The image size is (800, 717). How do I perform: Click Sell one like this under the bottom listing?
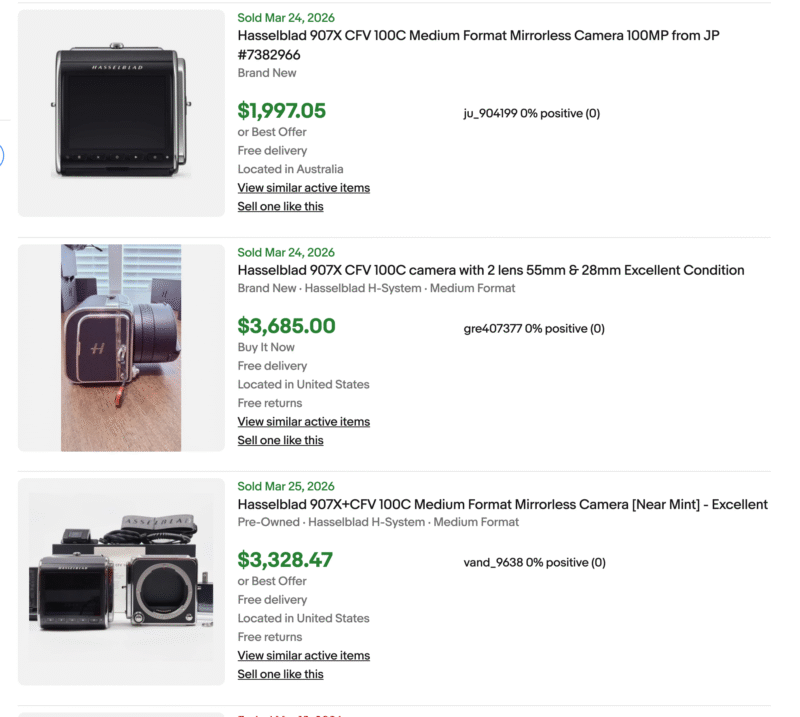pyautogui.click(x=280, y=674)
